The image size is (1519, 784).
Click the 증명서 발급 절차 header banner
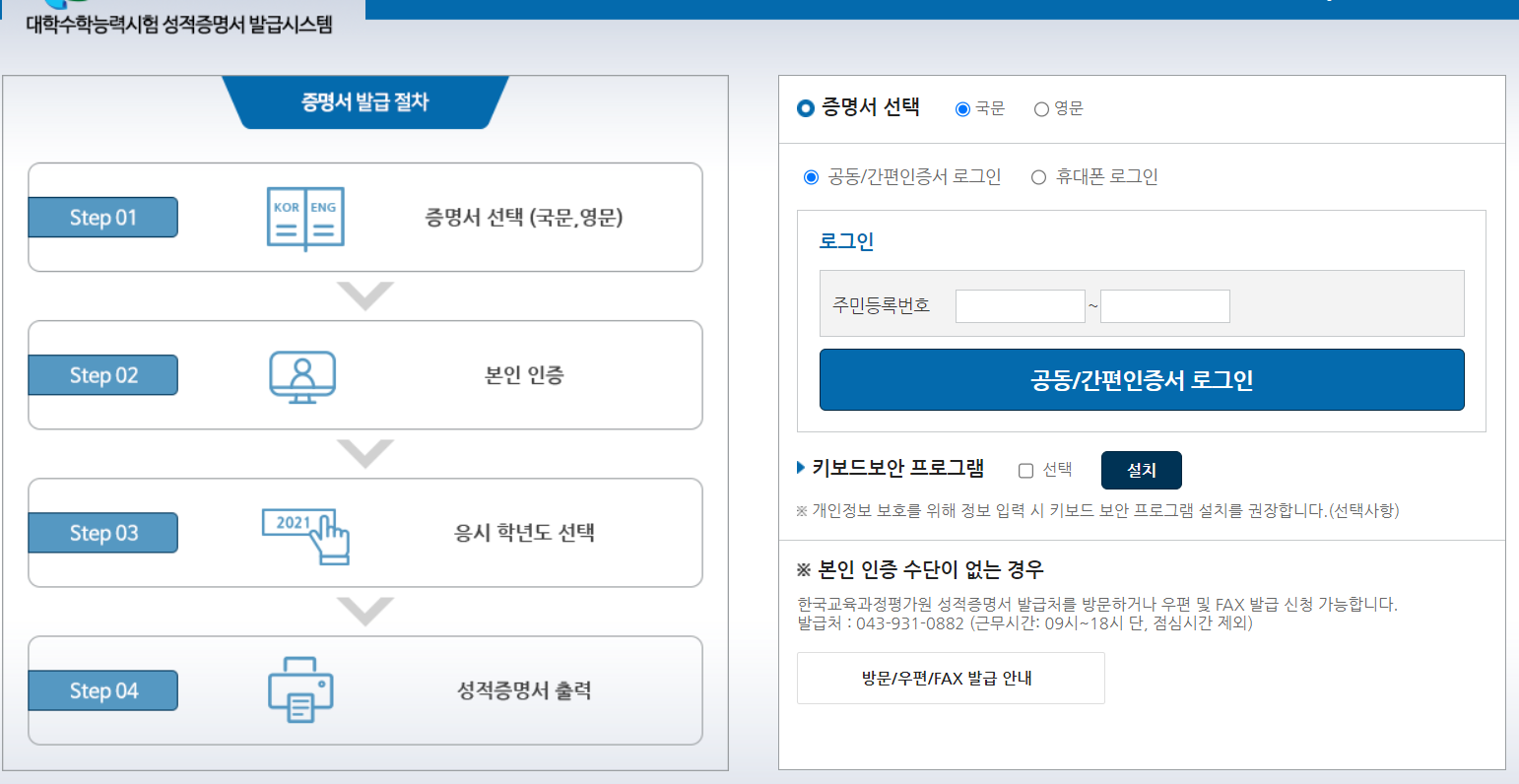pos(364,101)
